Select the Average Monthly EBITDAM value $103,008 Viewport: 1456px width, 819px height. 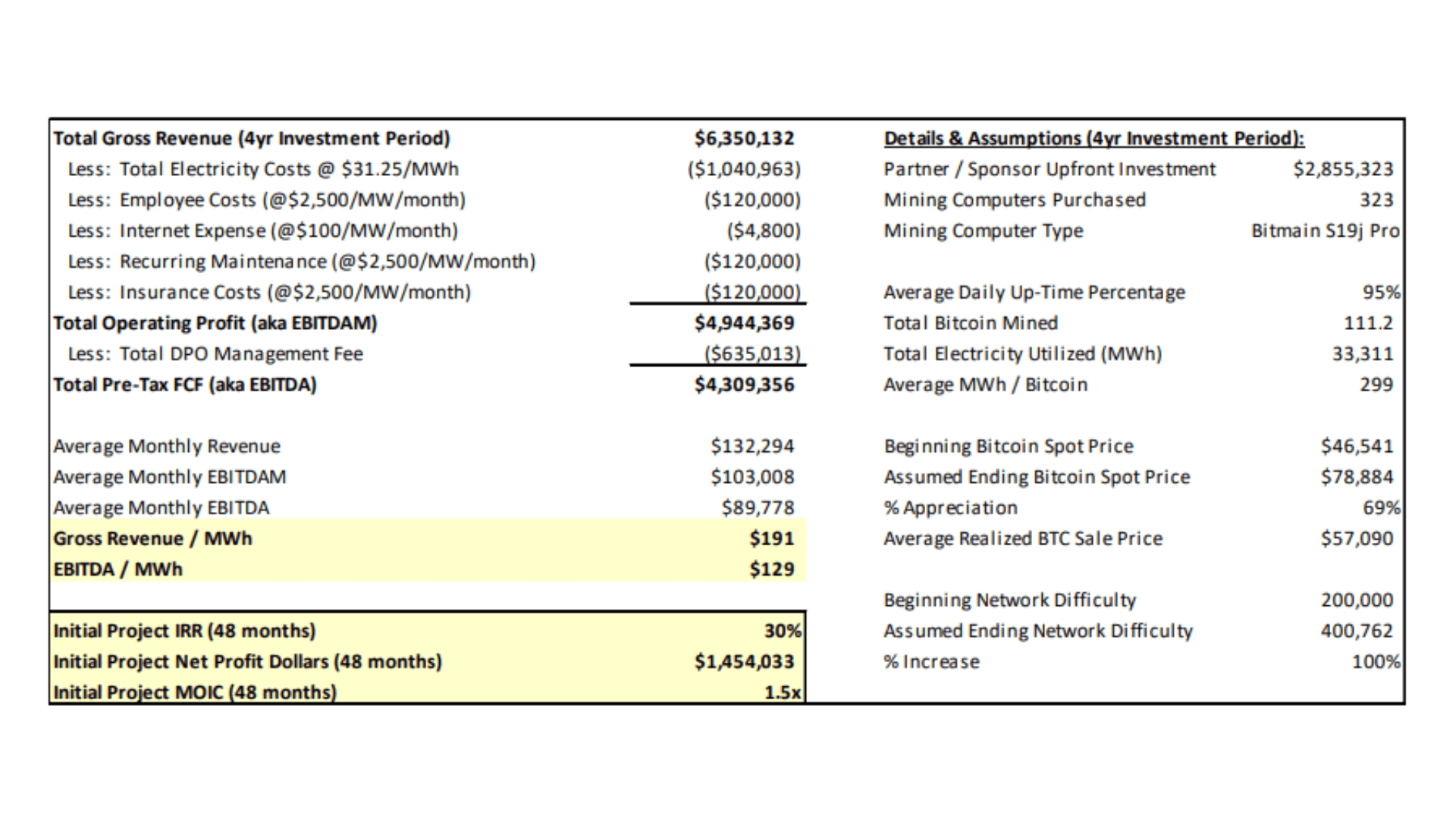click(x=752, y=477)
